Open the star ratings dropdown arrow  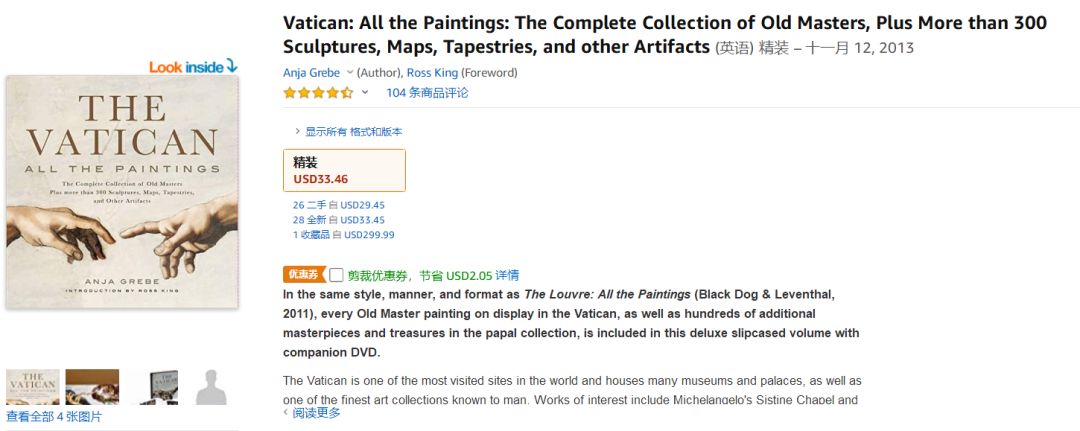365,93
